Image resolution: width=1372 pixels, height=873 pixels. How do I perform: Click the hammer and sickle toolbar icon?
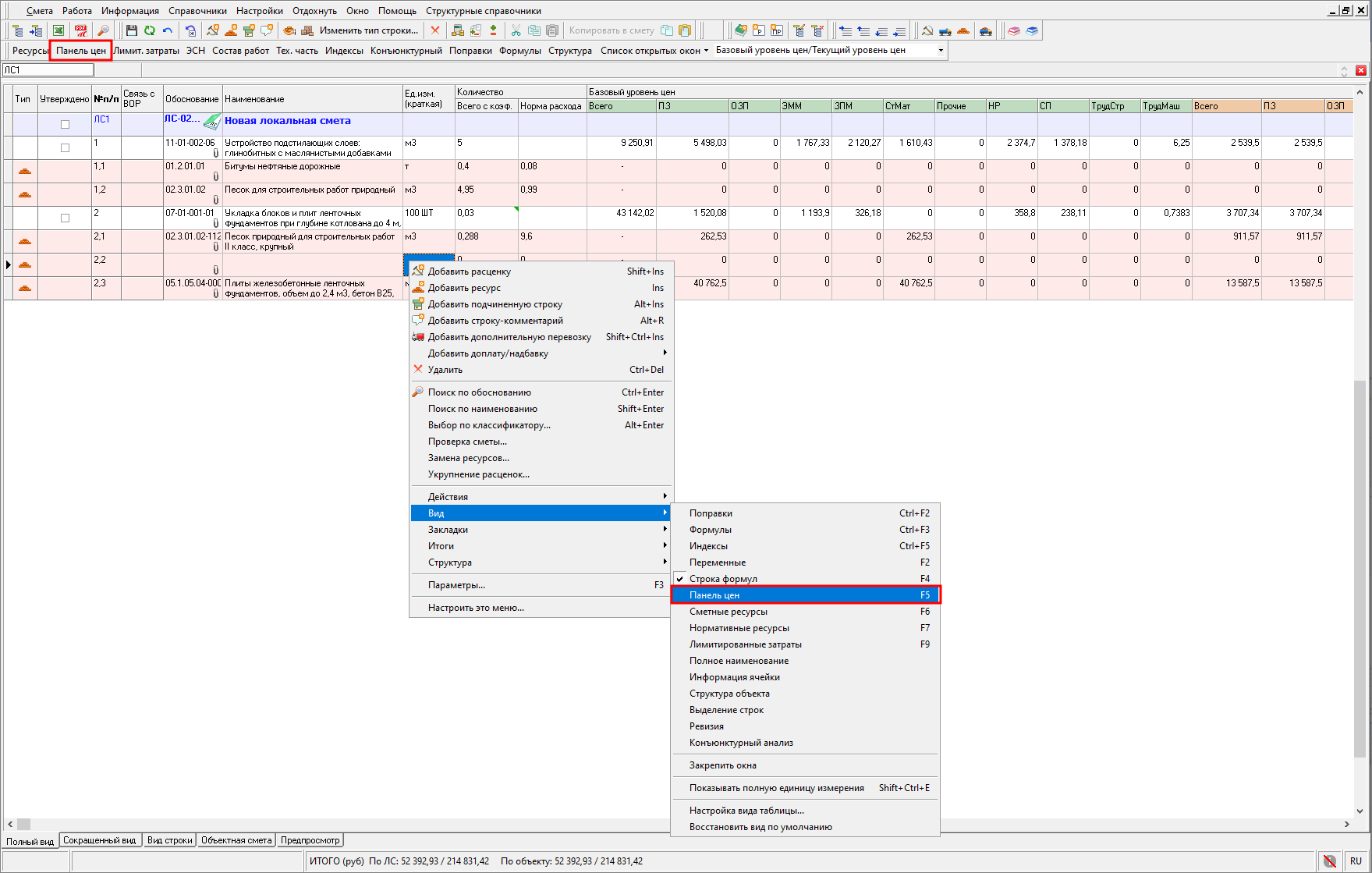point(927,30)
